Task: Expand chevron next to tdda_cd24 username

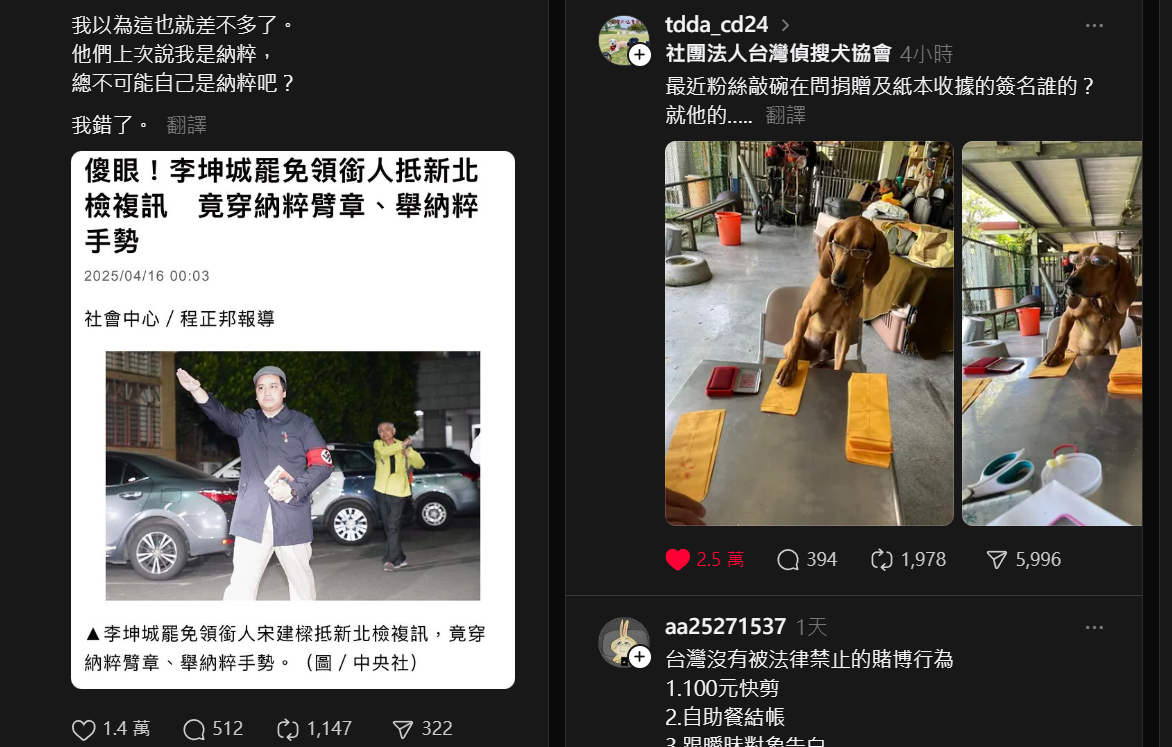Action: tap(785, 25)
